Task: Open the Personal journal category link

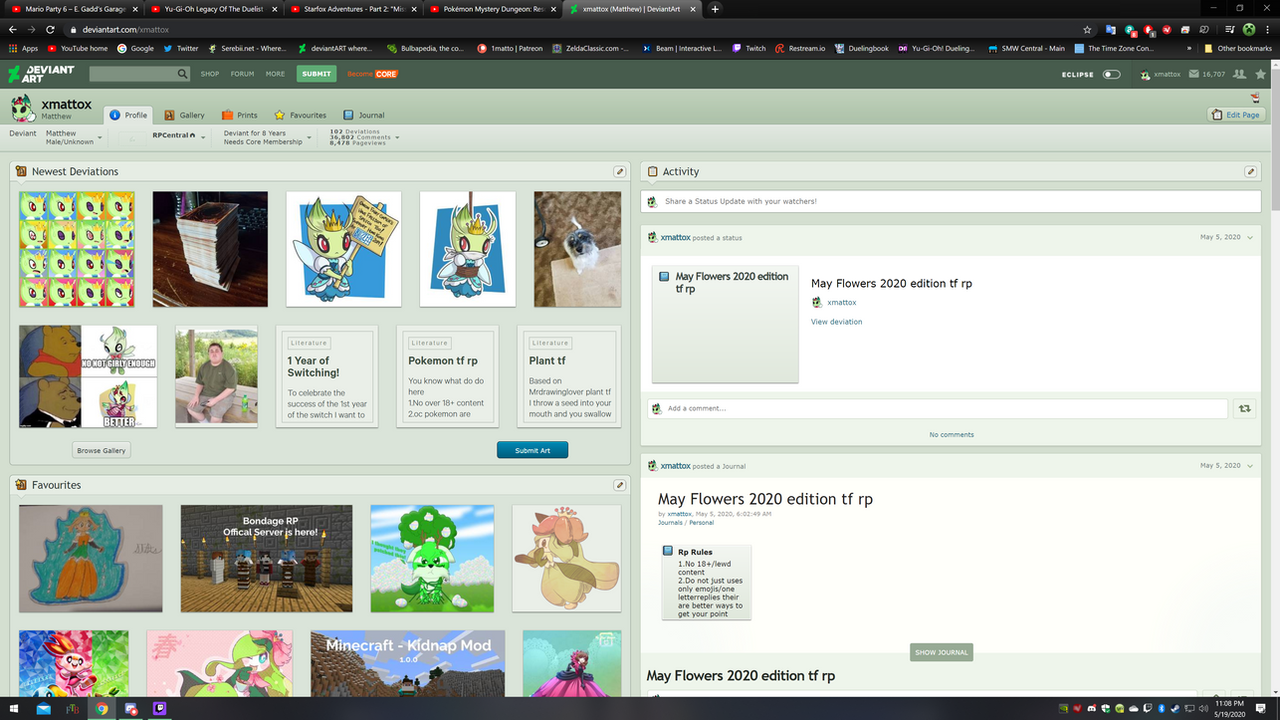Action: pyautogui.click(x=701, y=522)
